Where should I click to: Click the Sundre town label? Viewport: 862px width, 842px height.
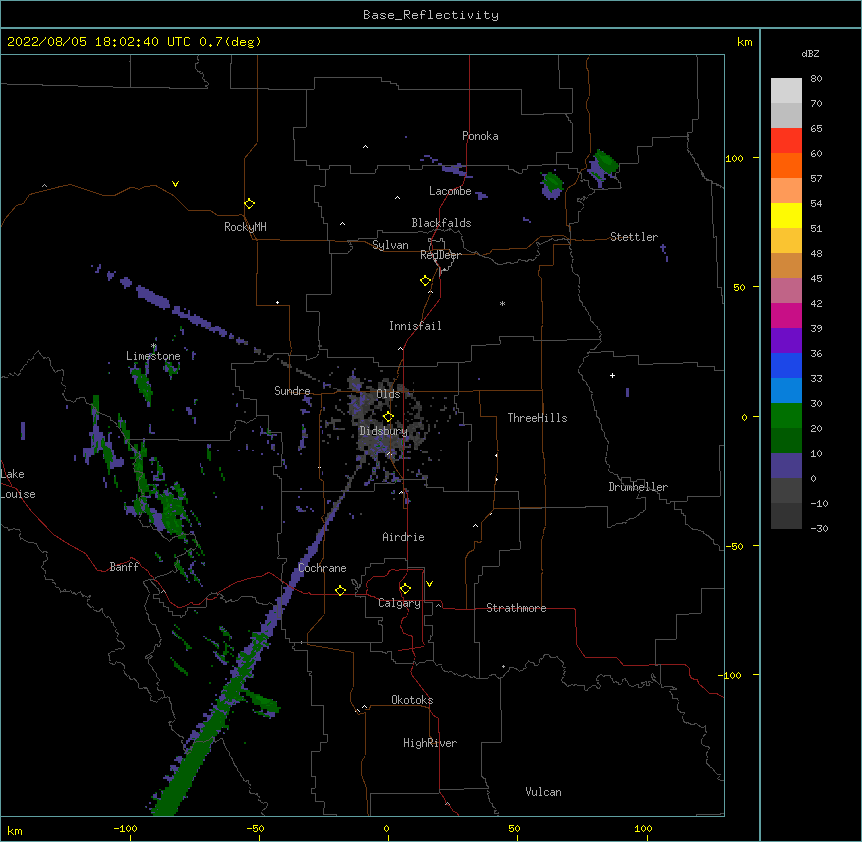click(292, 391)
